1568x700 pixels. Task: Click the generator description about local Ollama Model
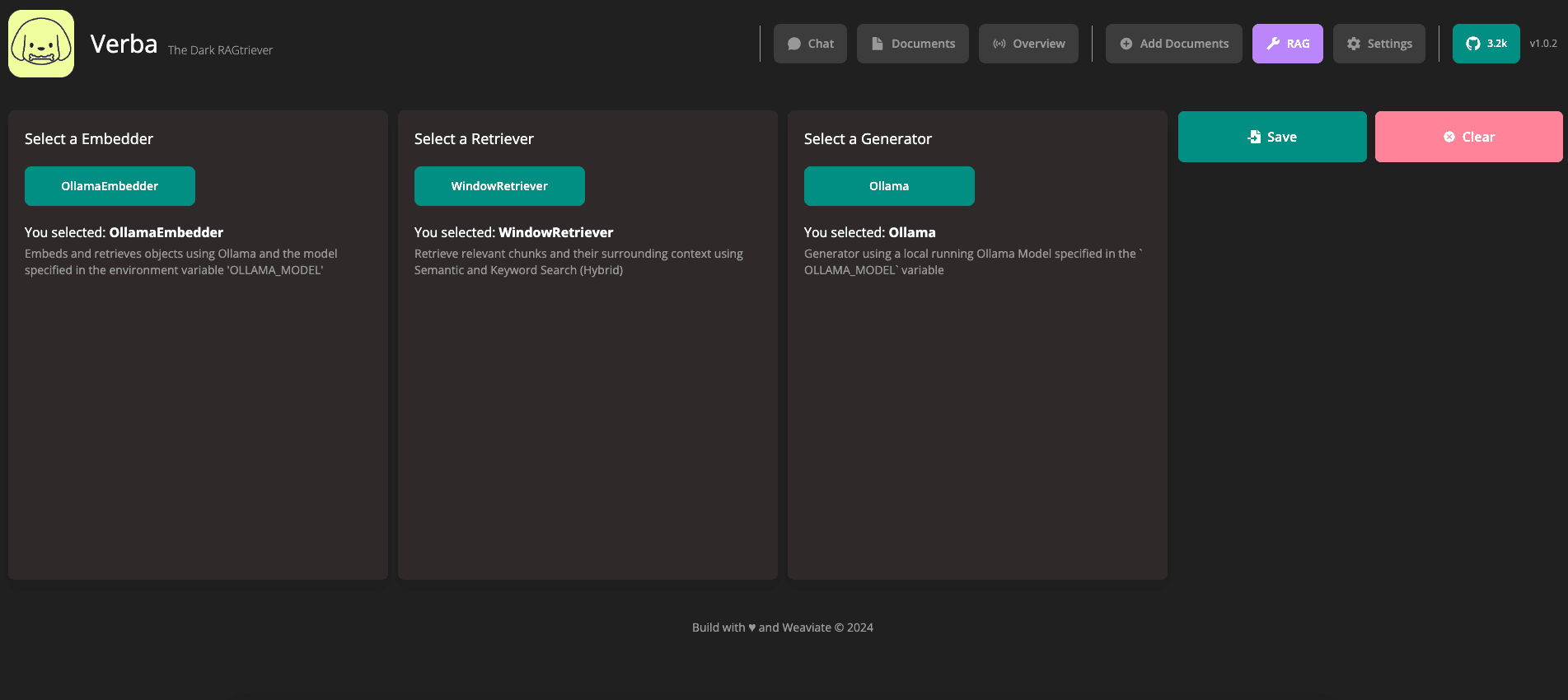click(x=973, y=262)
